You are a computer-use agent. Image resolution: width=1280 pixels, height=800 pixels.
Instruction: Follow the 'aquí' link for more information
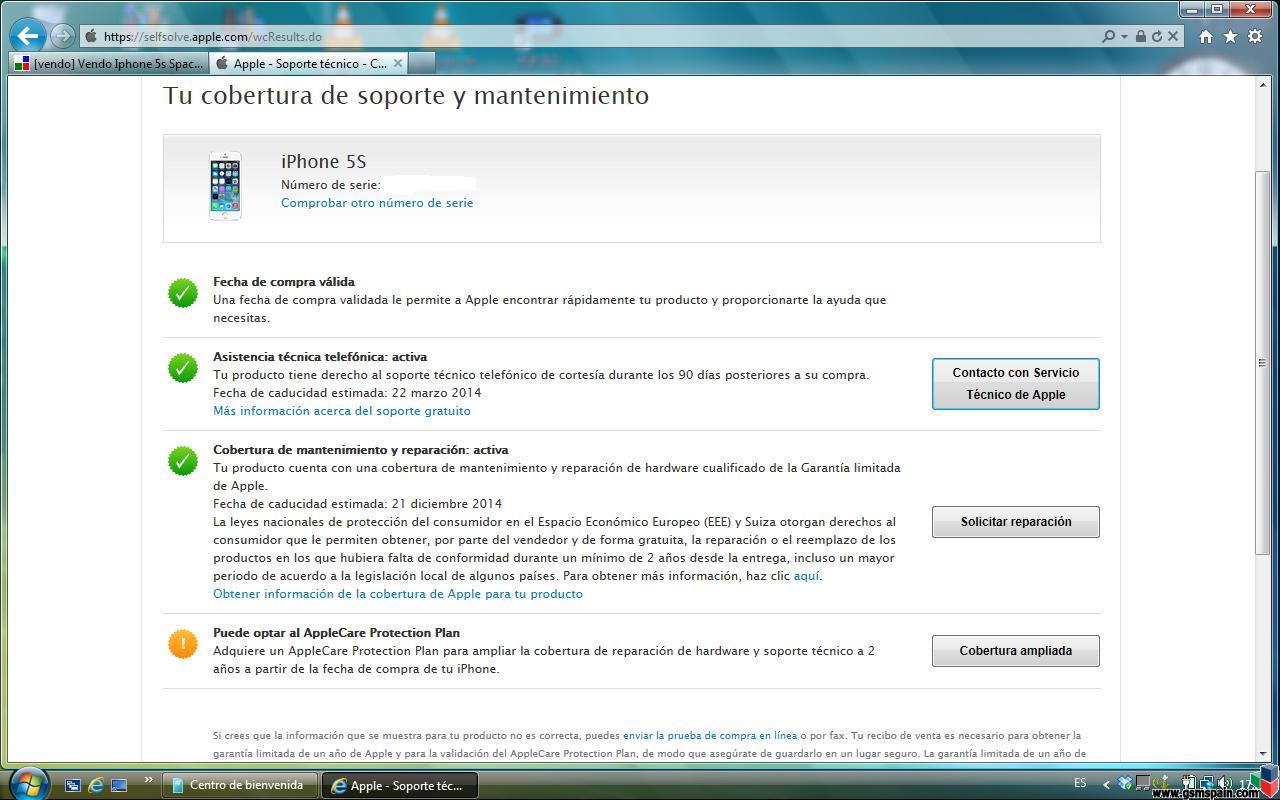pyautogui.click(x=807, y=576)
